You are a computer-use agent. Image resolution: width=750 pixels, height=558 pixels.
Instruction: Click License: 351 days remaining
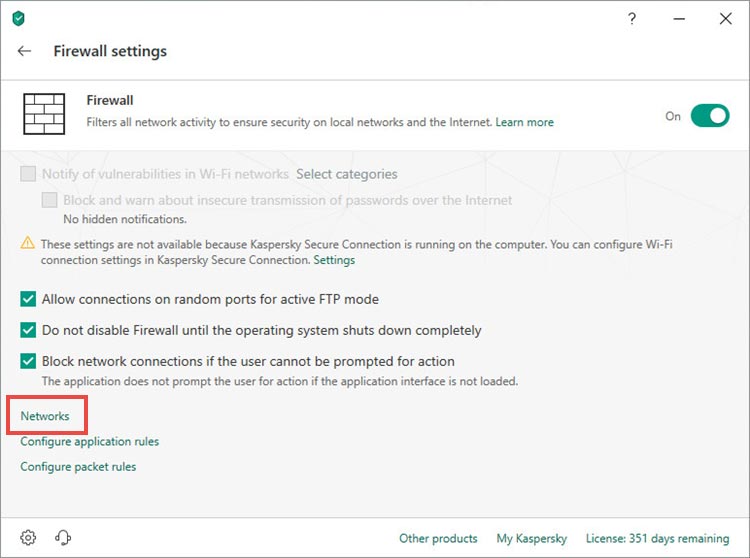(x=657, y=538)
